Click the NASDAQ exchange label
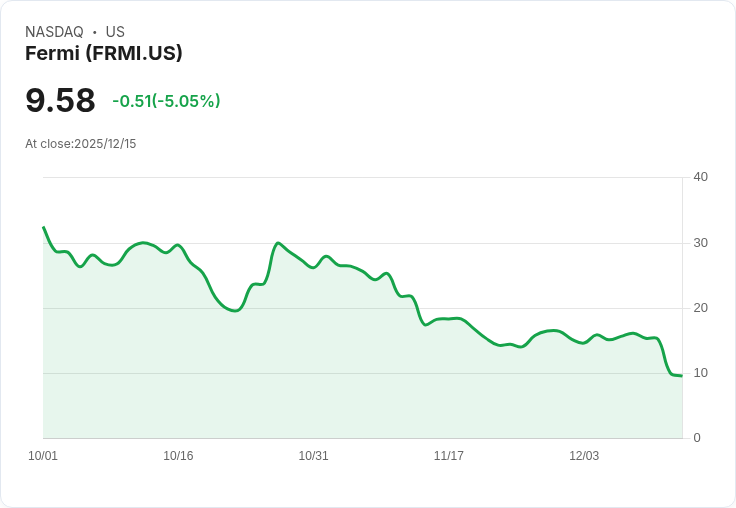 coord(54,32)
